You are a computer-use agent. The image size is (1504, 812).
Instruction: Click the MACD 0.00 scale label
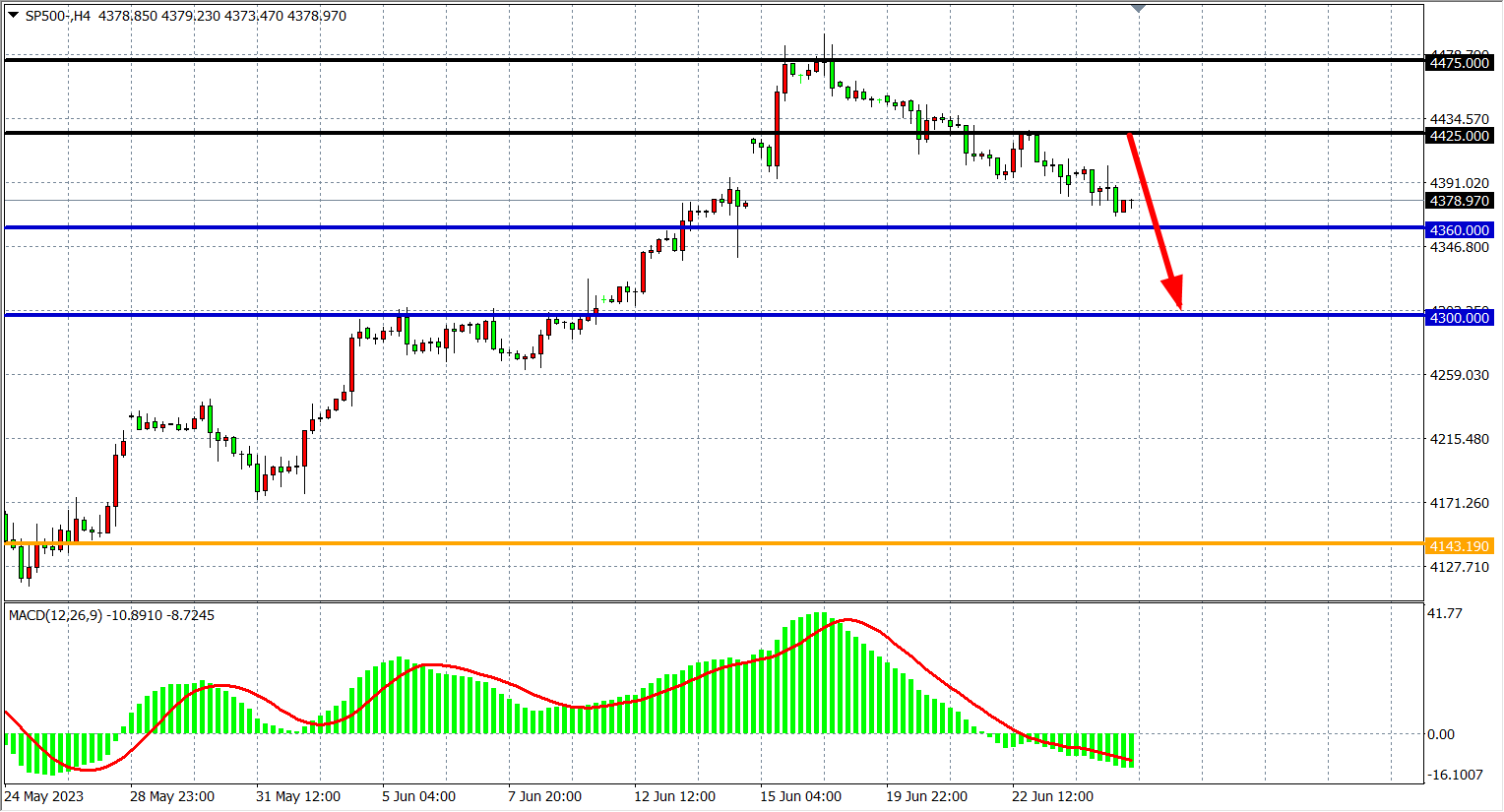point(1441,734)
